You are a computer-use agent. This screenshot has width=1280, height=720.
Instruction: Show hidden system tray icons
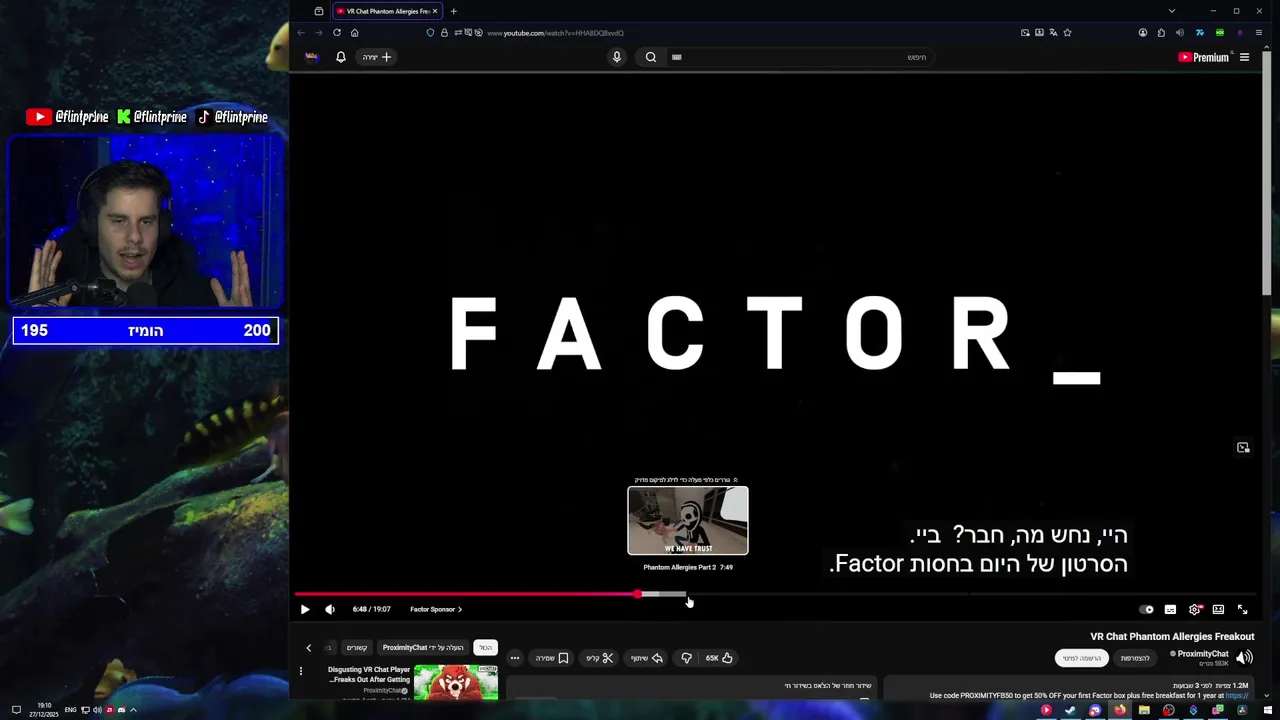tap(133, 710)
